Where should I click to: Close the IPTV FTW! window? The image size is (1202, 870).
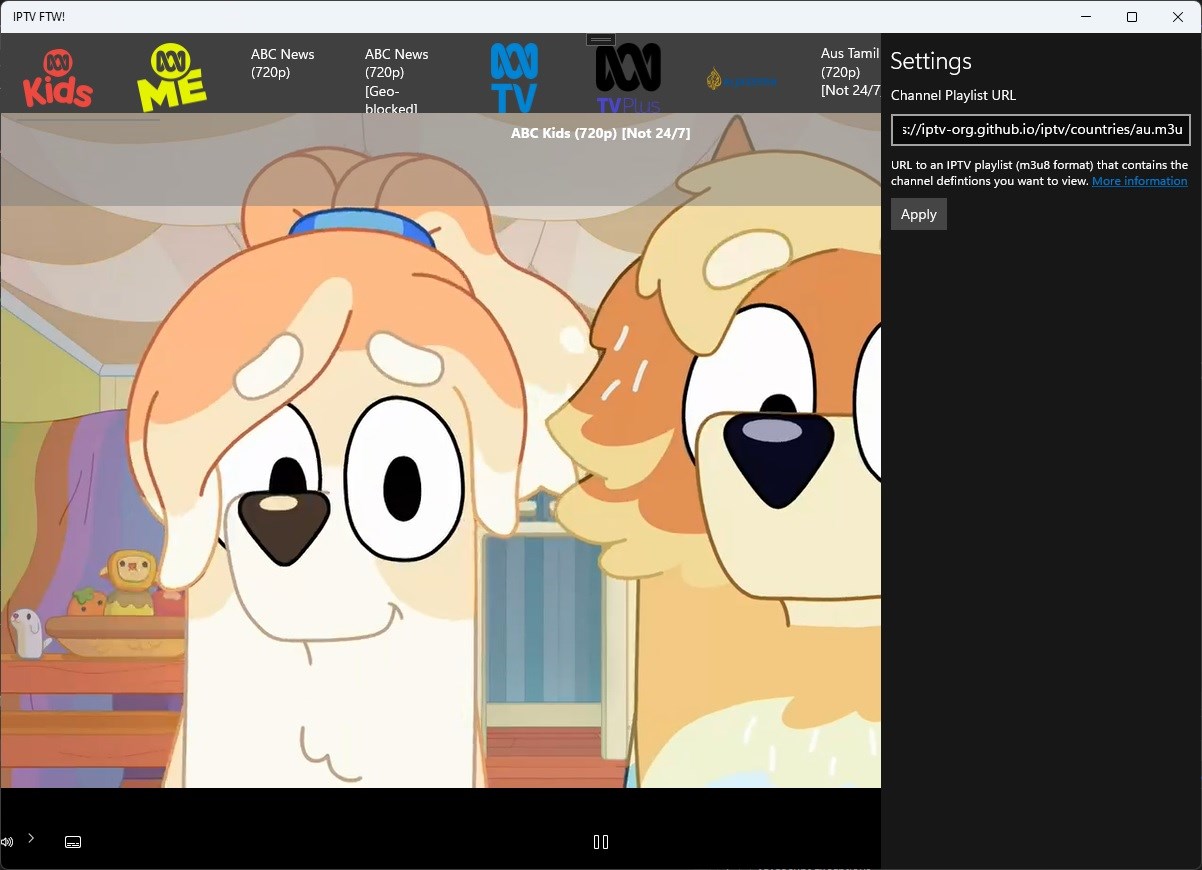1178,17
